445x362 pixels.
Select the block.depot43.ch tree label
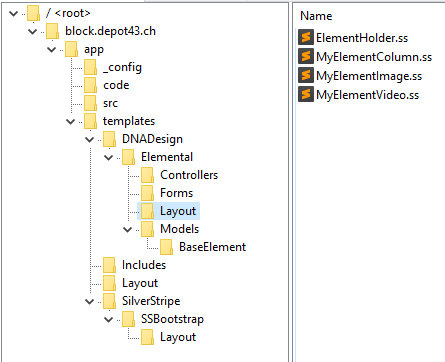[110, 31]
